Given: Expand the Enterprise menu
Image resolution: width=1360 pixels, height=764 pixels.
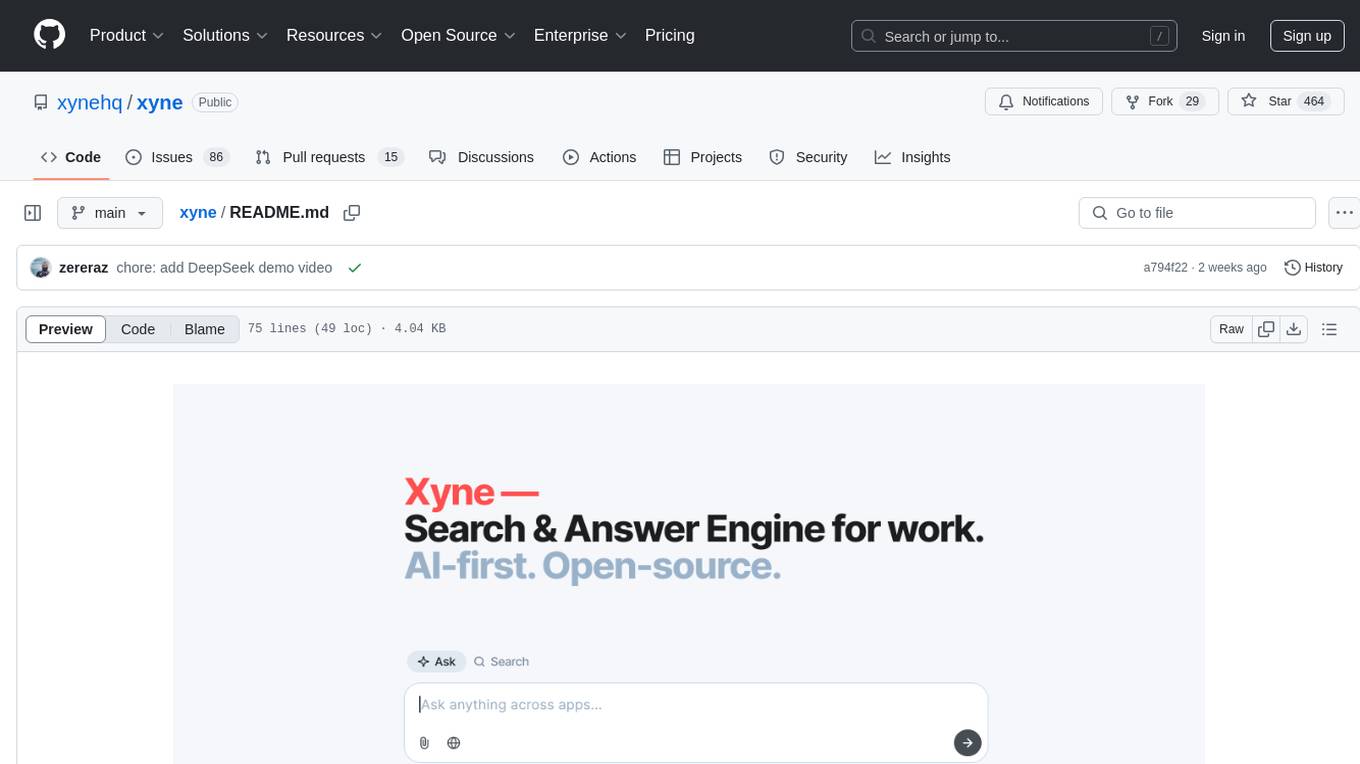Looking at the screenshot, I should pos(580,35).
